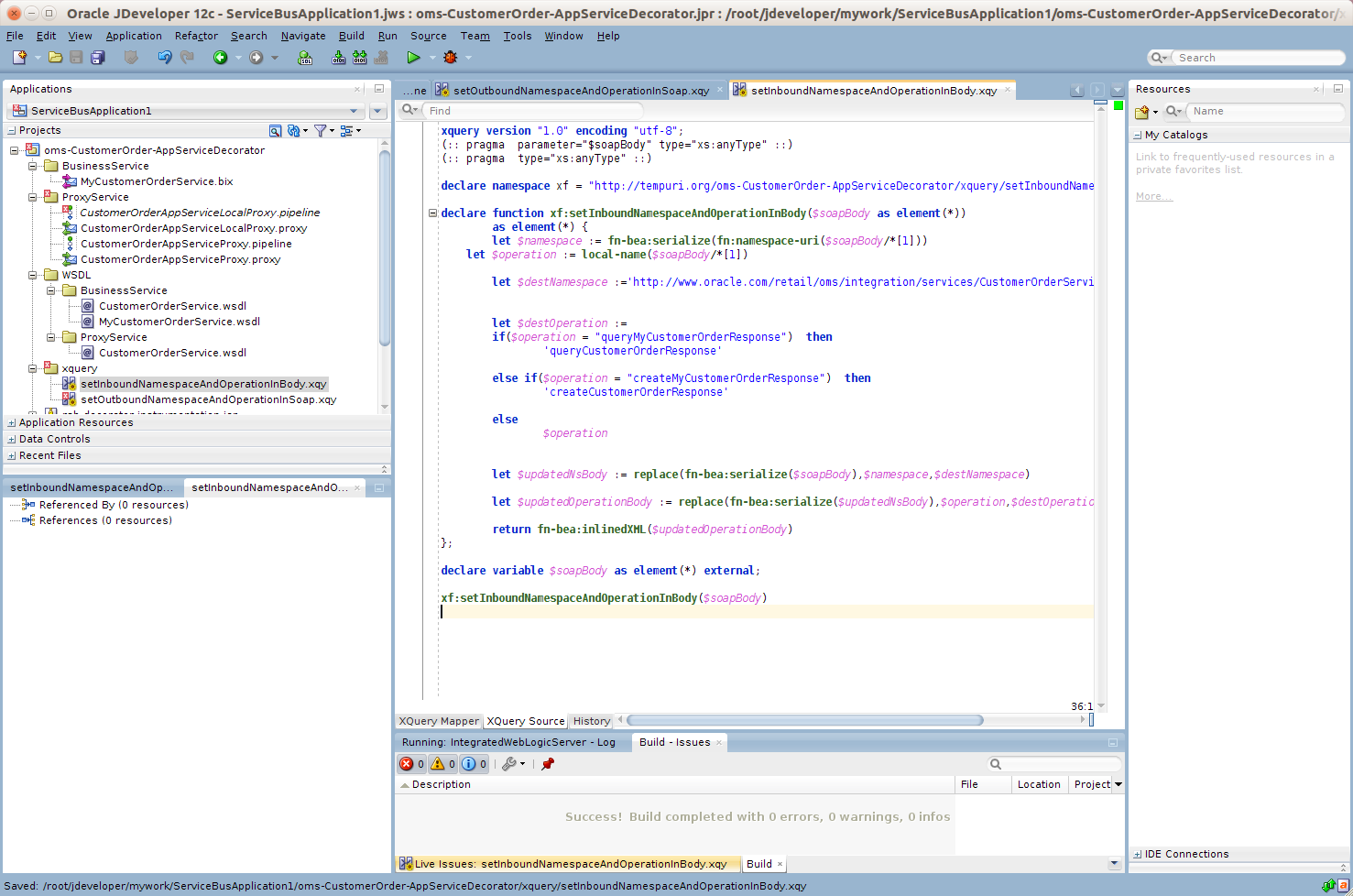The image size is (1353, 896).
Task: Pin the Build Issues panel with the red pin
Action: click(x=548, y=764)
